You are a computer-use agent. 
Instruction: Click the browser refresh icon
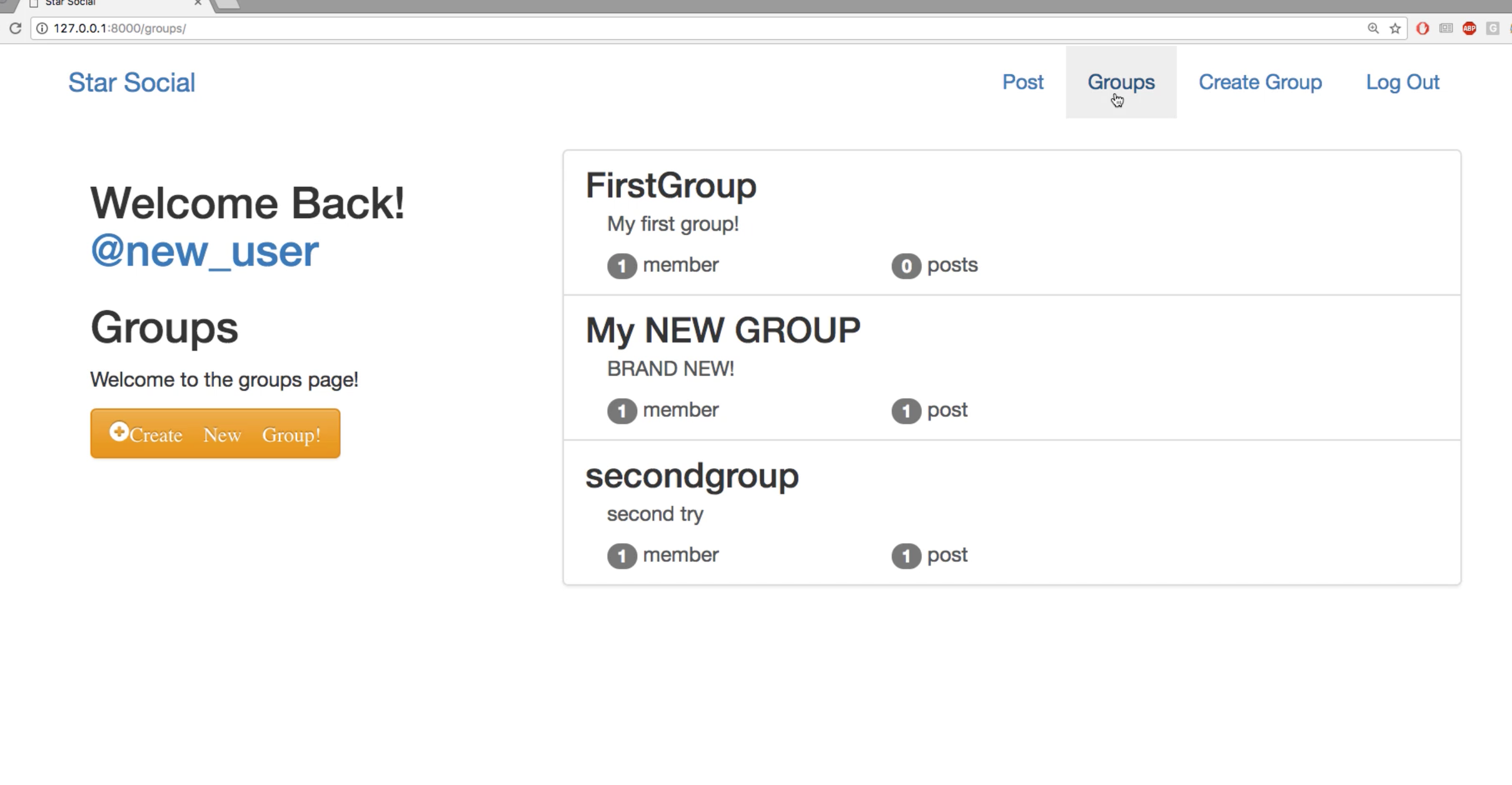[15, 28]
